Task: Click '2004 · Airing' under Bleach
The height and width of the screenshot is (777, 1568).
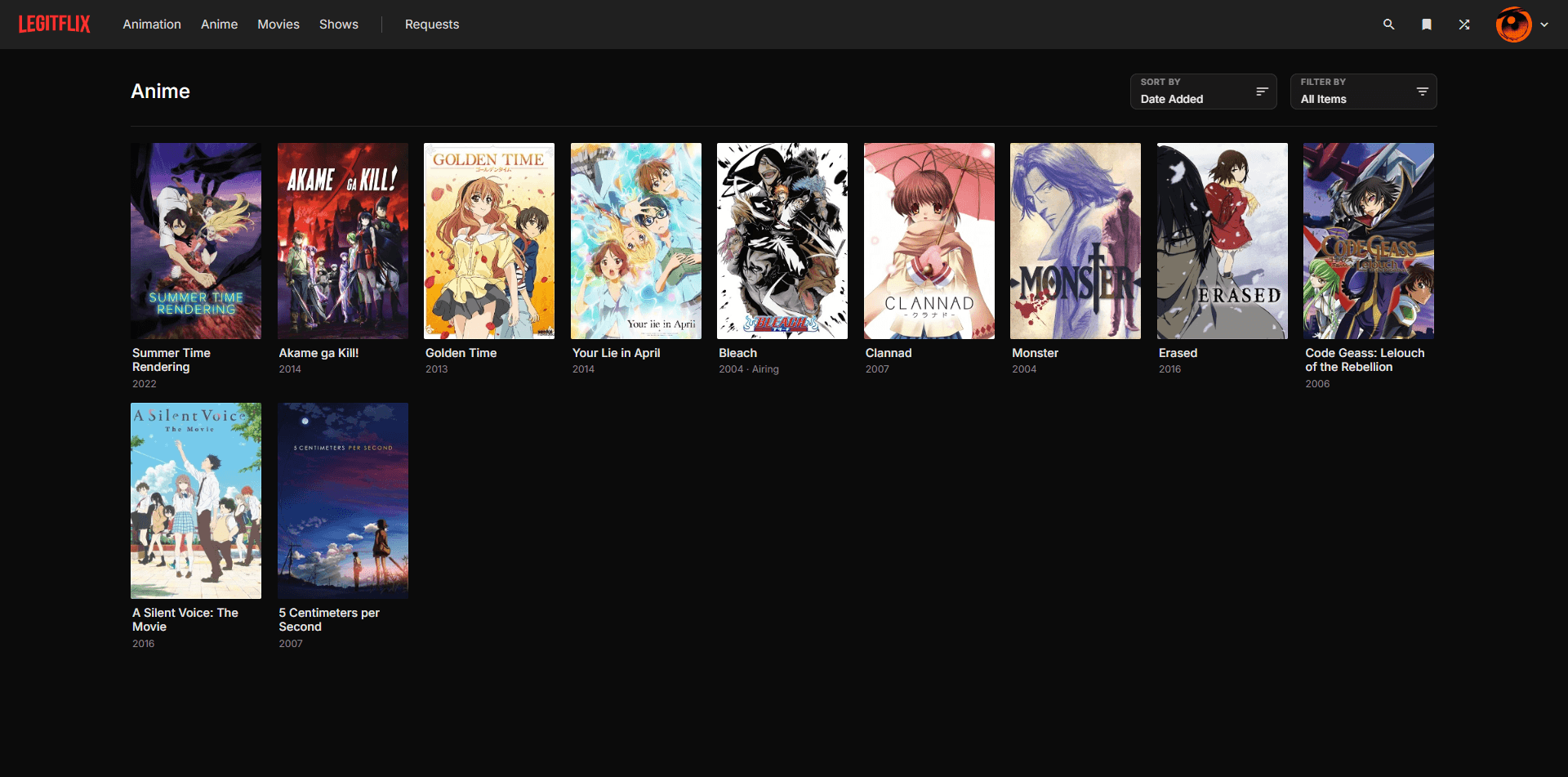Action: pyautogui.click(x=749, y=369)
